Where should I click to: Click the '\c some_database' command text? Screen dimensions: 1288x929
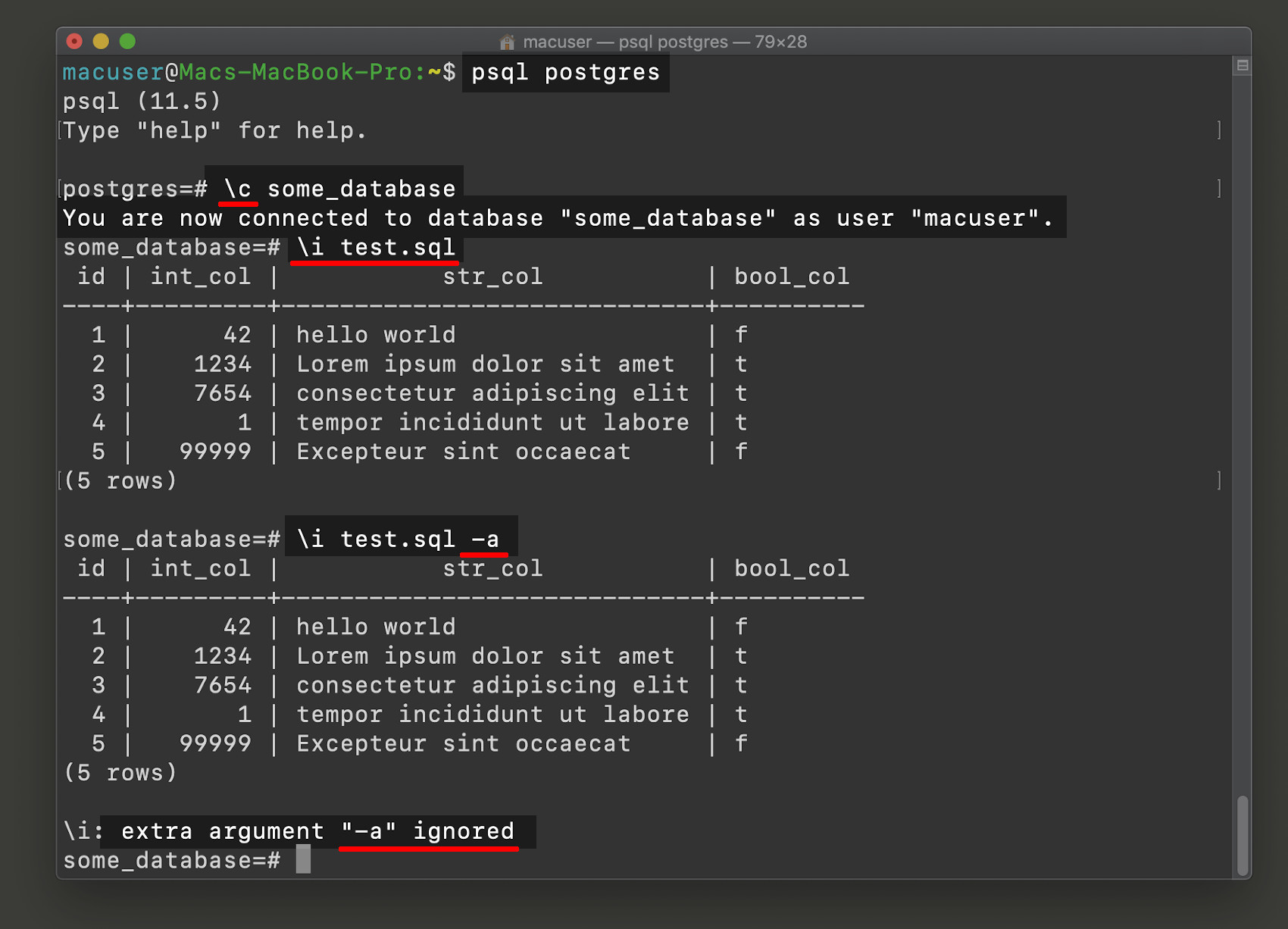click(x=337, y=188)
